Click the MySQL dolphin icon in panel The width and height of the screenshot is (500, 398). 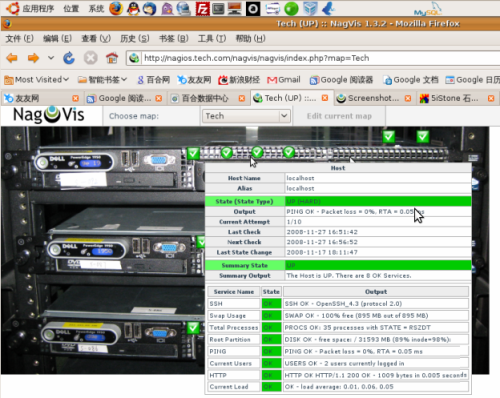(x=428, y=9)
